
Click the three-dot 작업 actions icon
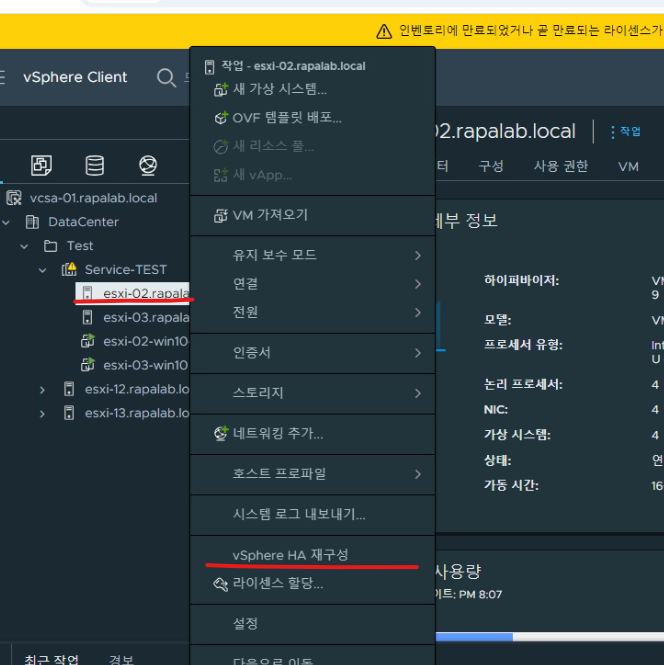[x=612, y=132]
